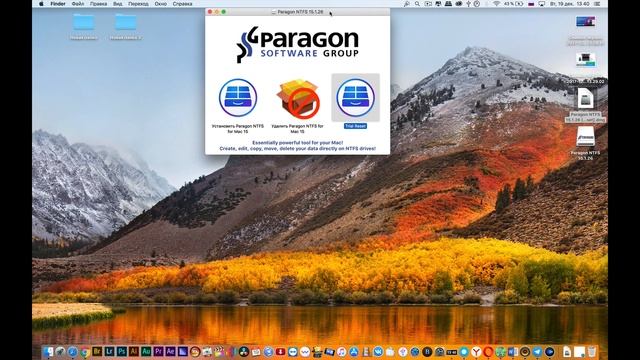Open the Install Paragon NTFS for Mac 15 icon
The height and width of the screenshot is (360, 640).
[238, 98]
